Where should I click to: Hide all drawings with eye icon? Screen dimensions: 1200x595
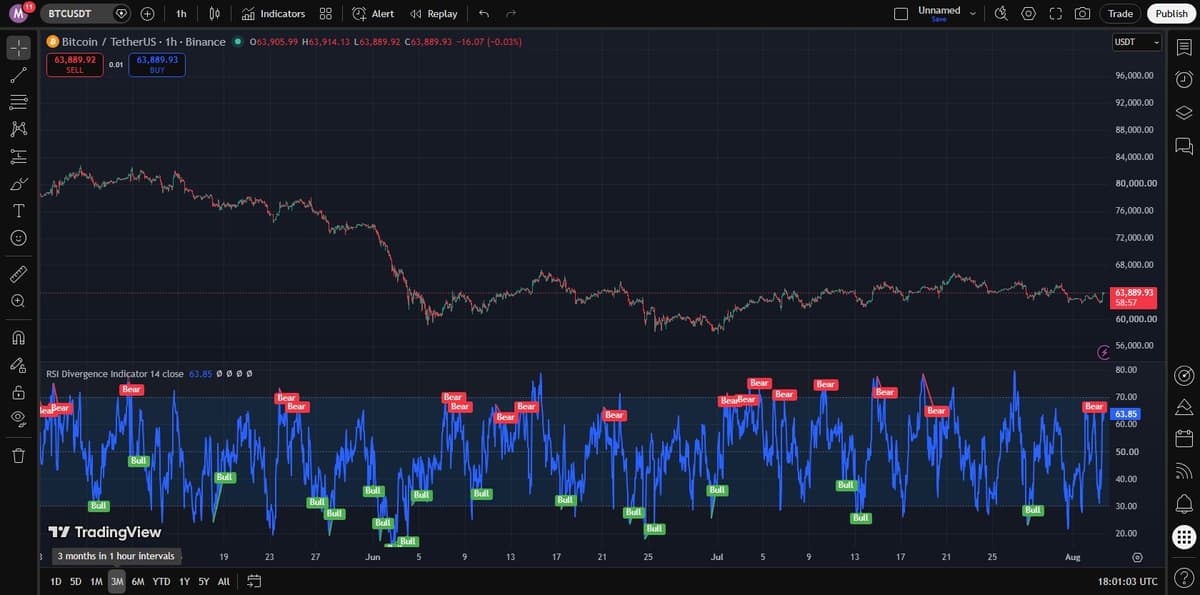(18, 419)
